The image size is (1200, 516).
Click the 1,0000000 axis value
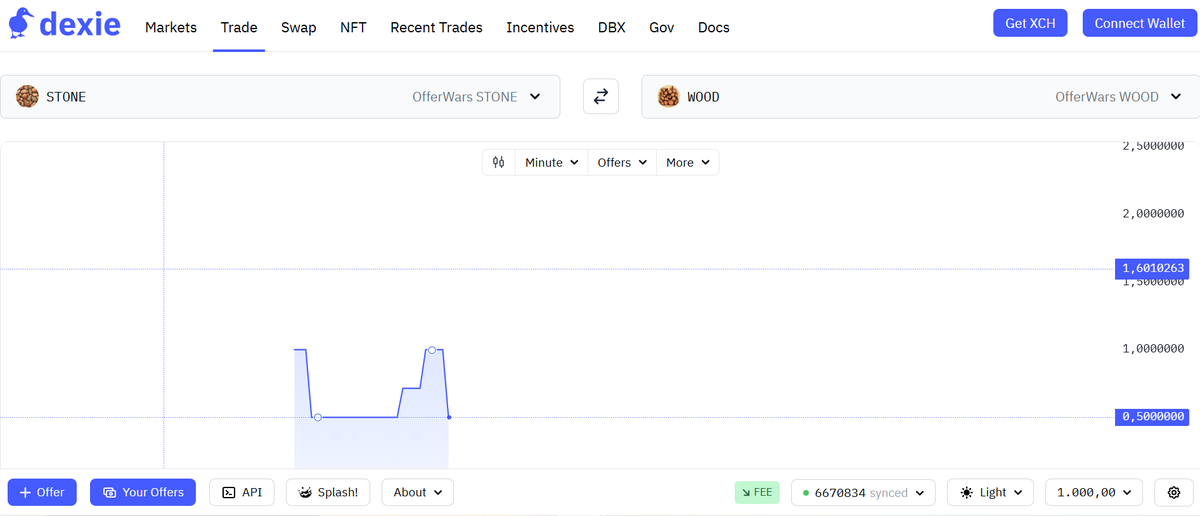(1153, 348)
